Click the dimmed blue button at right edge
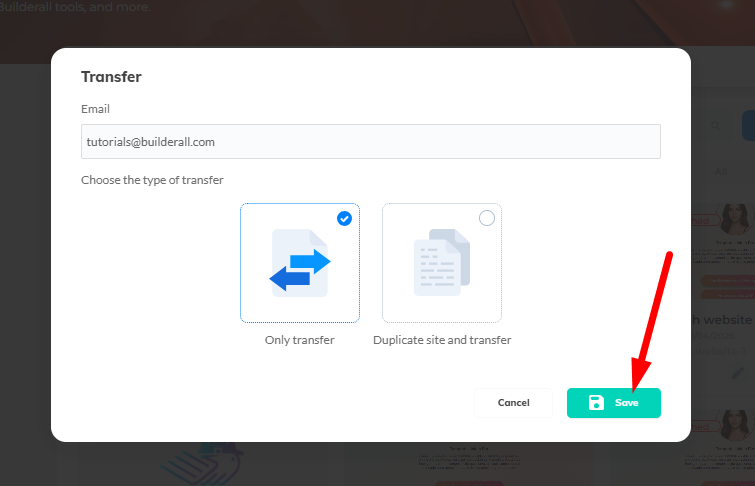 click(748, 126)
